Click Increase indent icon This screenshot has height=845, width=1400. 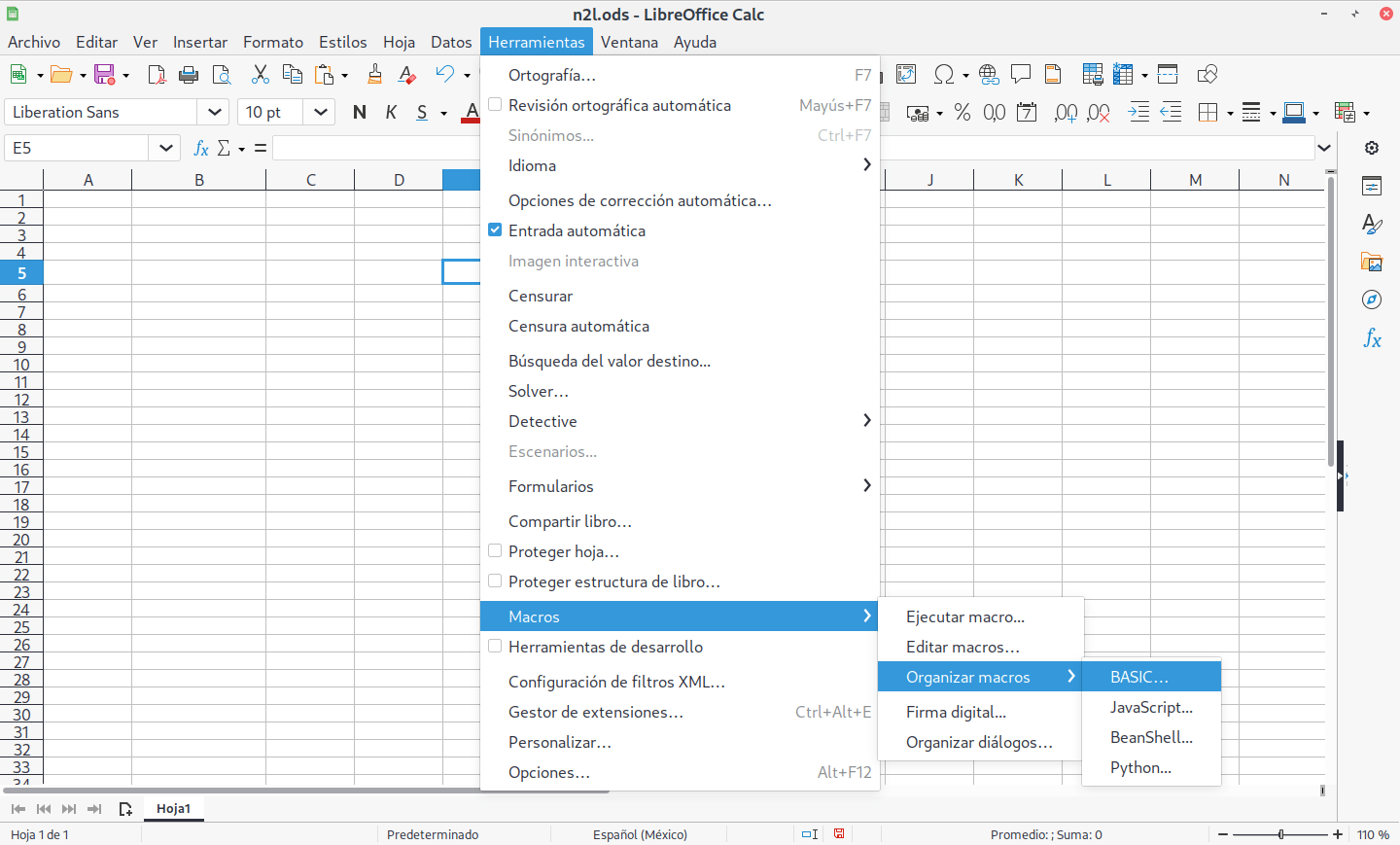[x=1138, y=112]
